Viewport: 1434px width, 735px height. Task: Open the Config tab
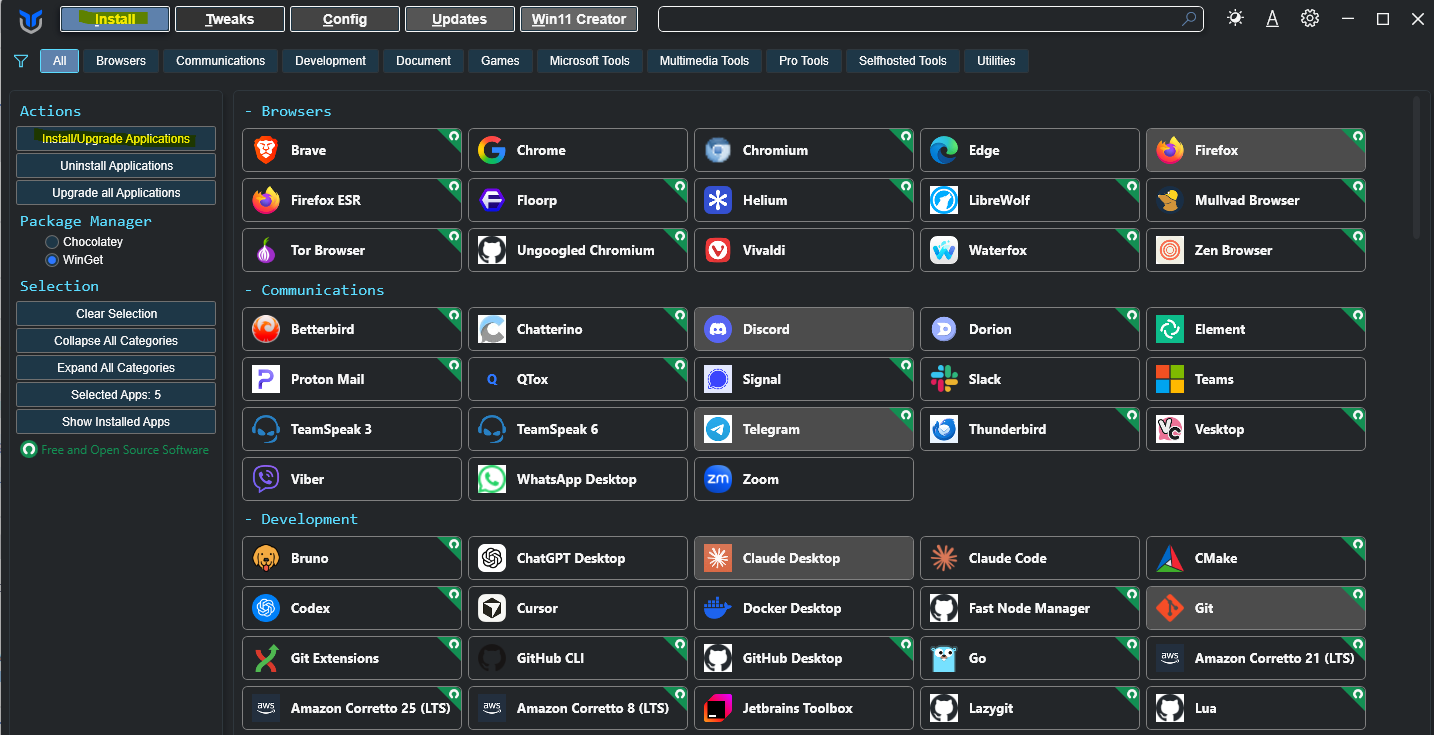[x=345, y=19]
